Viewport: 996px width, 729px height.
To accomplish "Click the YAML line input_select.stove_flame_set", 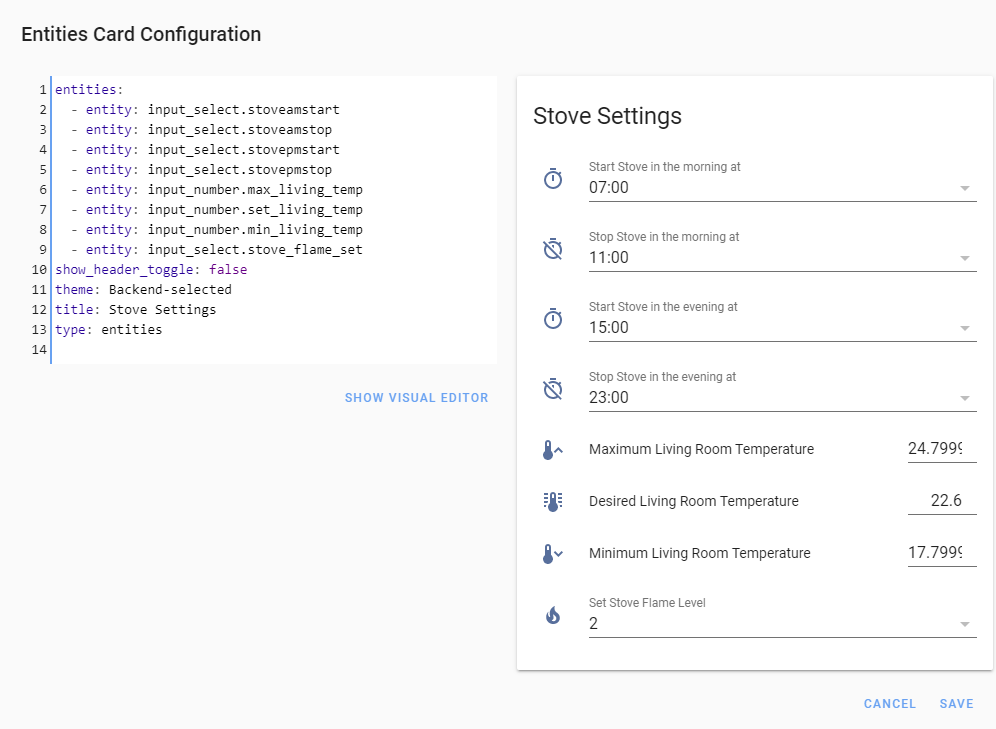I will click(217, 250).
